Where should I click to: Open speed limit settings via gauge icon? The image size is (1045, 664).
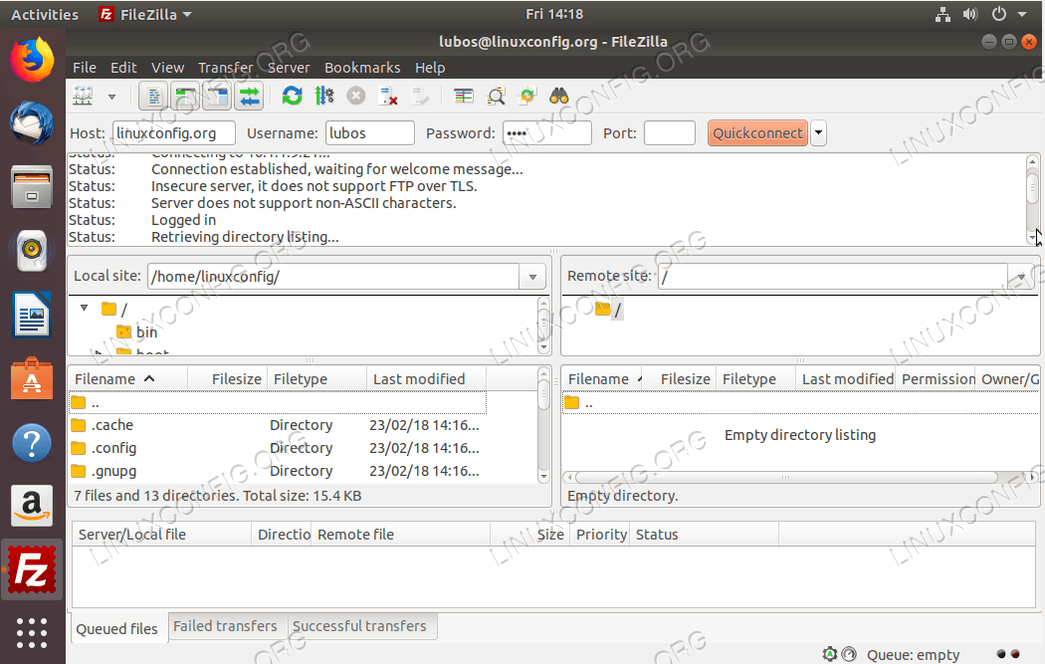851,654
